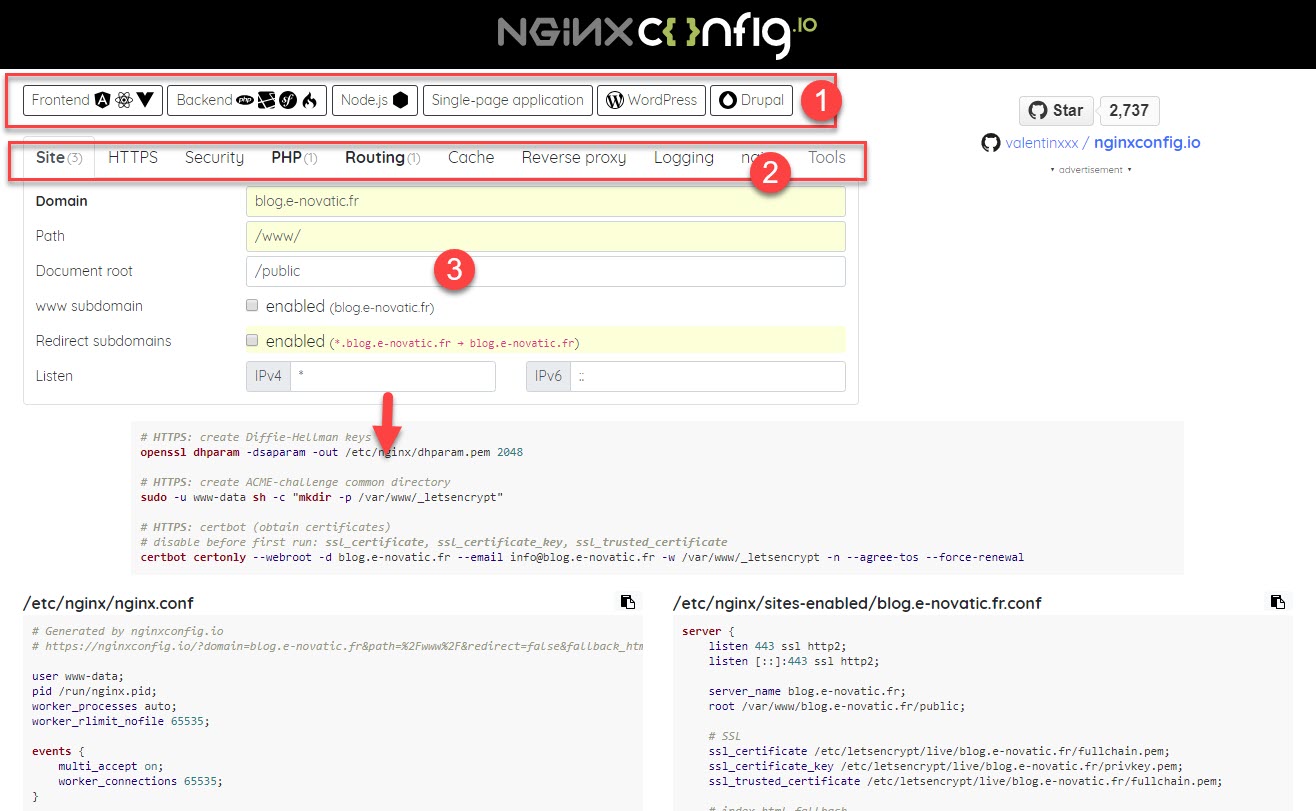The height and width of the screenshot is (811, 1316).
Task: Go to the Security tab
Action: tap(214, 158)
